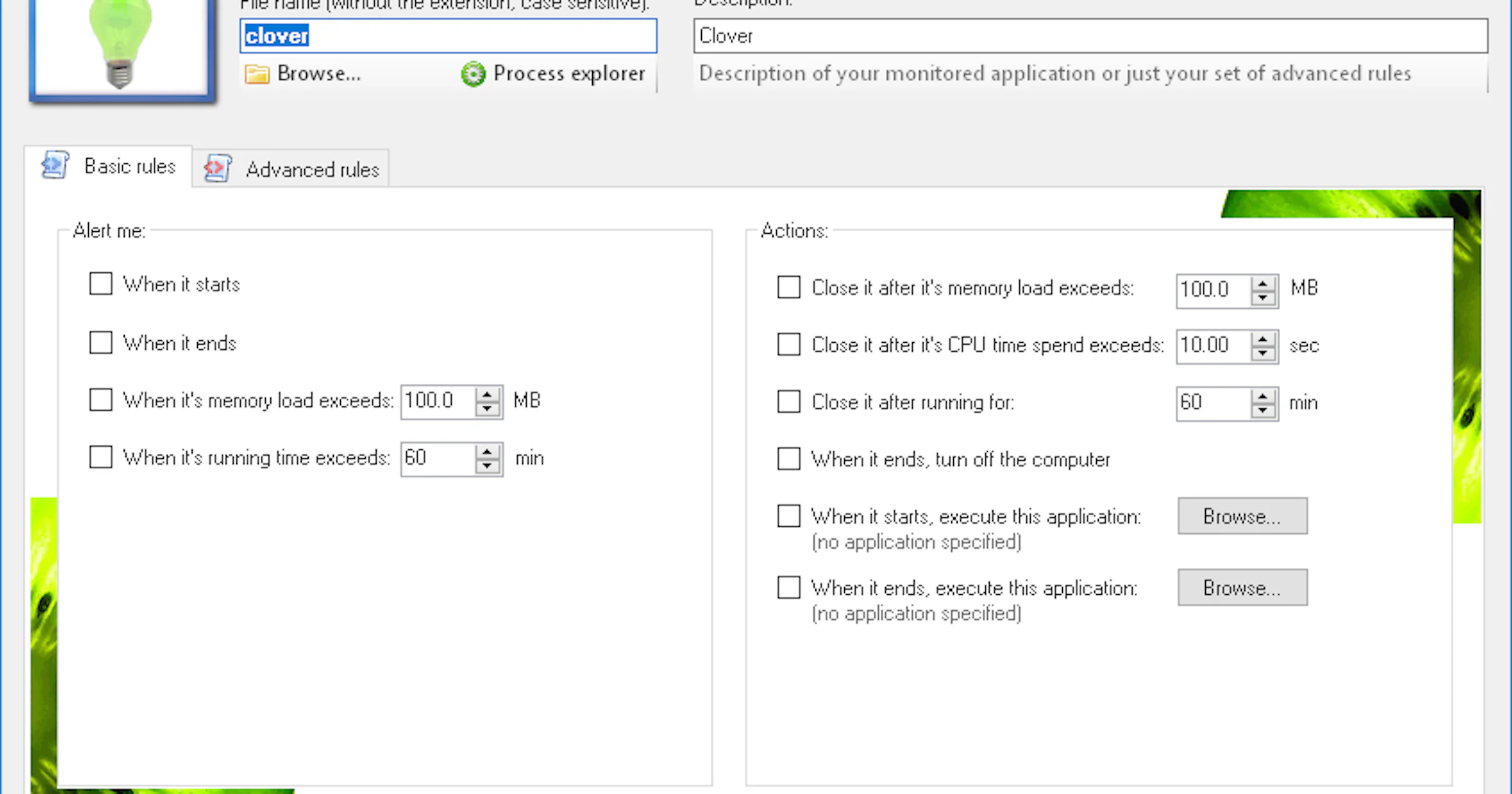Enable Close it after running for
This screenshot has width=1512, height=794.
(789, 401)
